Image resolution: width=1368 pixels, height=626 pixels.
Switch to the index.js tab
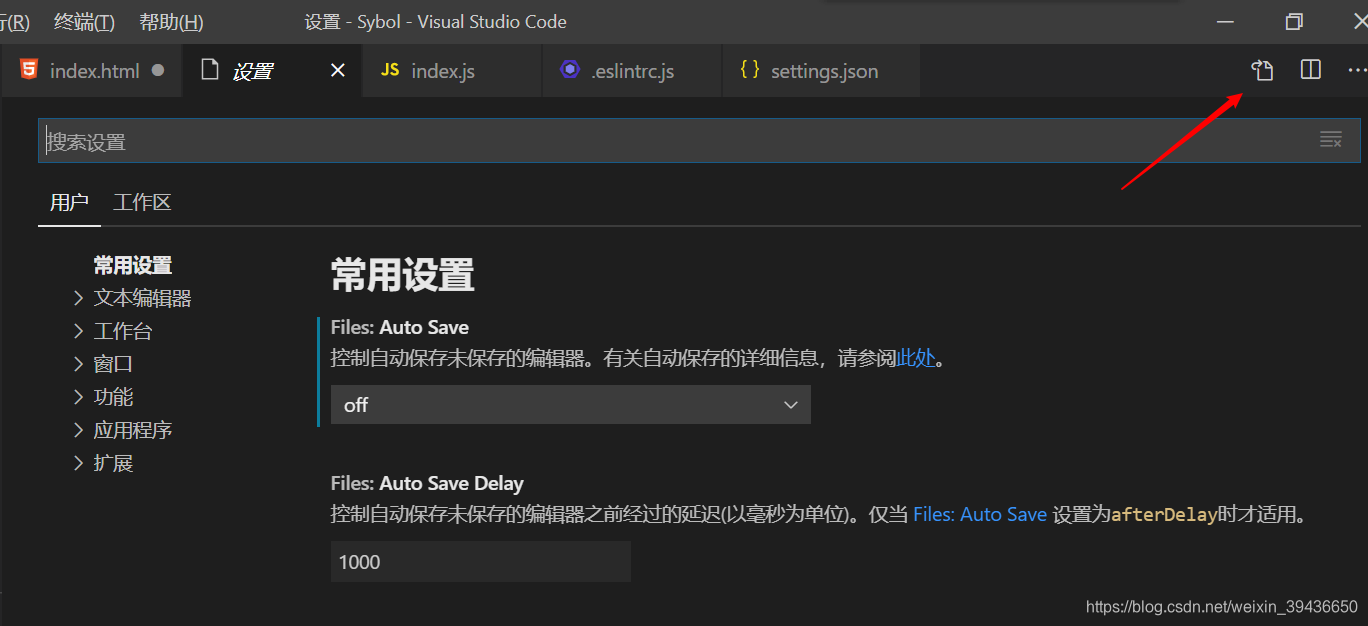452,70
